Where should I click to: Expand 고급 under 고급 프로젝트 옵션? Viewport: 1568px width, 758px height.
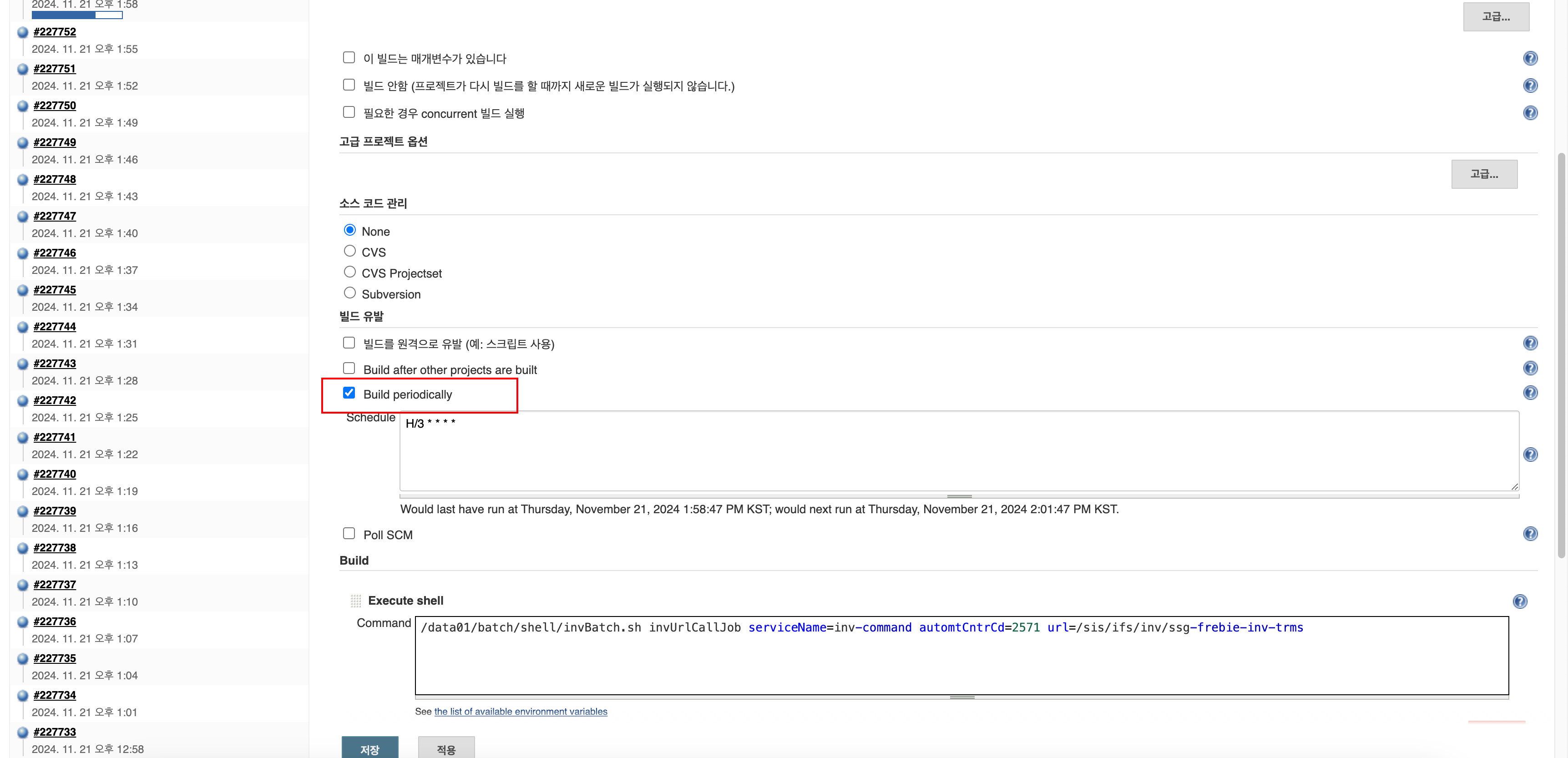(1483, 175)
